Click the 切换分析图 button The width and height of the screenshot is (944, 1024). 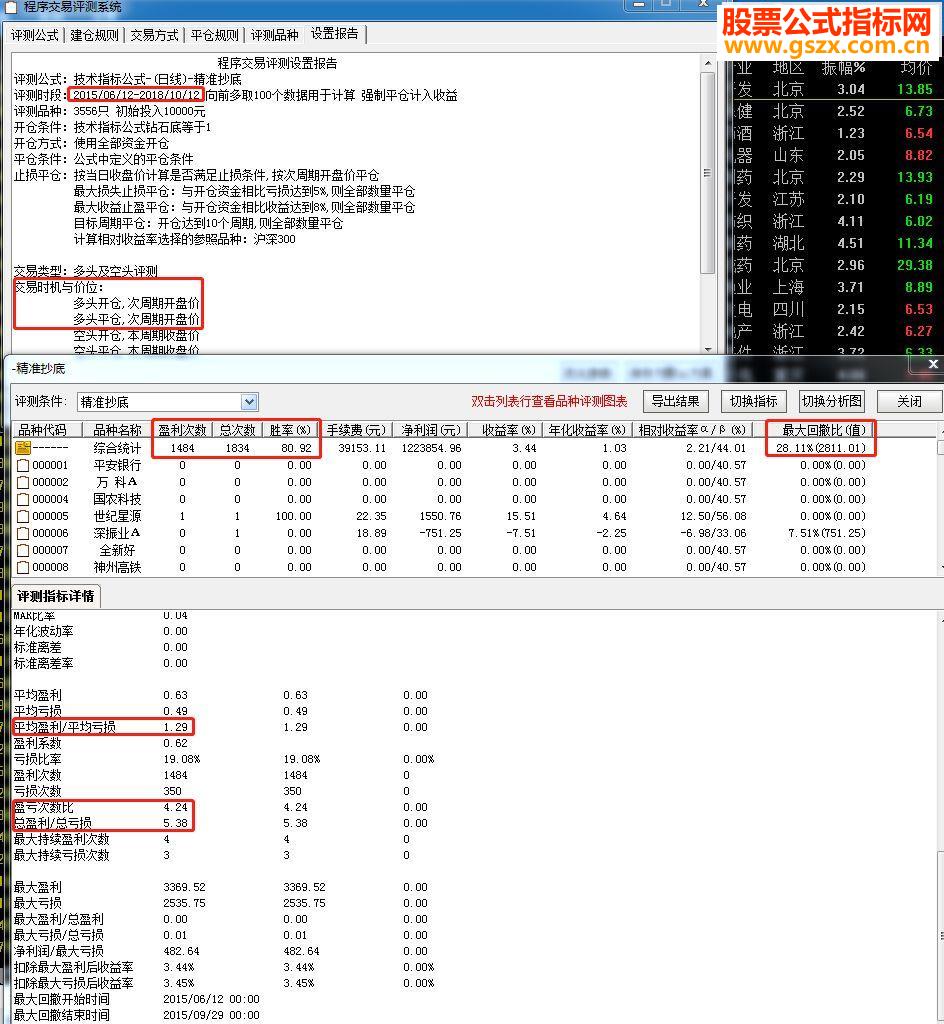pos(832,401)
